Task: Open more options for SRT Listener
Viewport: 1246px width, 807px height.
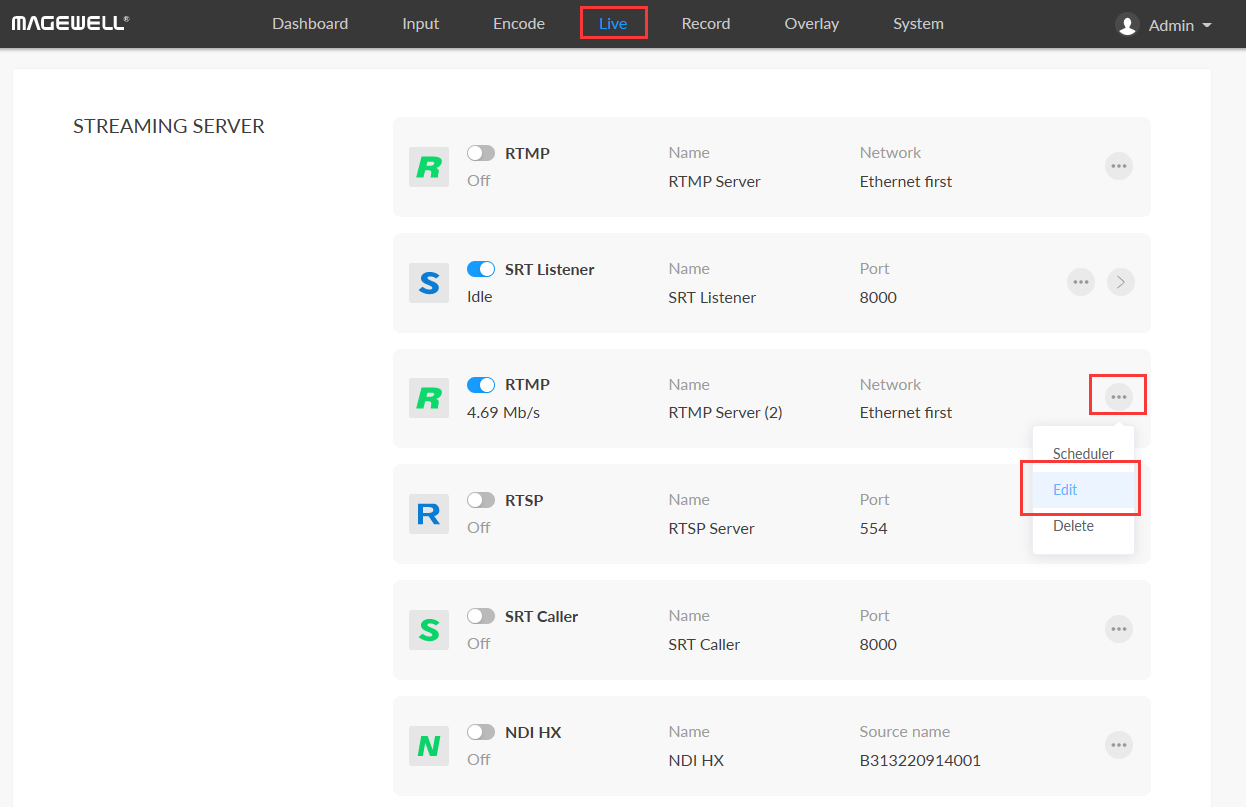Action: (x=1081, y=282)
